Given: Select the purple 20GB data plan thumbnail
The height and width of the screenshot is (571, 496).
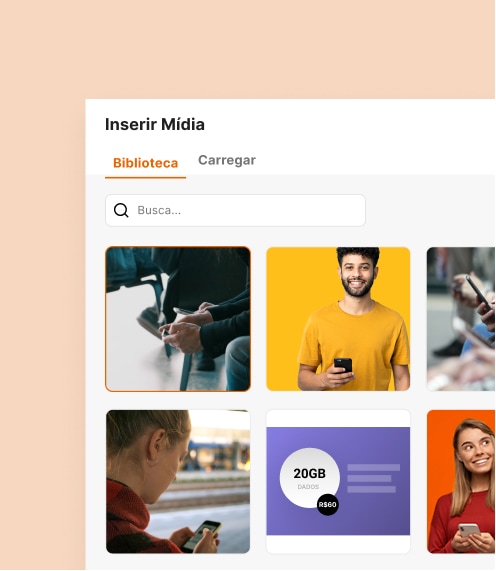Looking at the screenshot, I should 338,481.
